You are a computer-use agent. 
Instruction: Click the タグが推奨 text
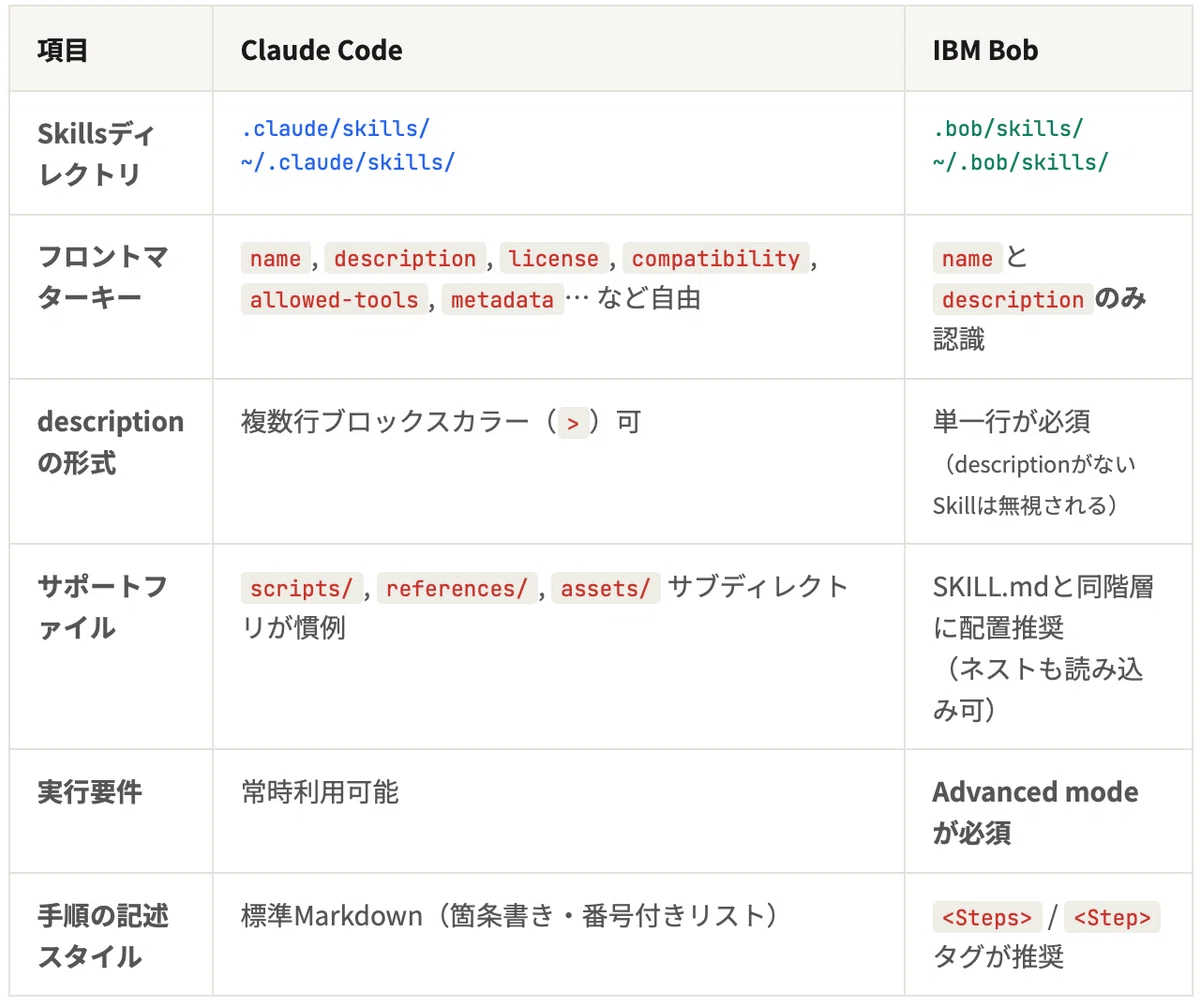(998, 957)
